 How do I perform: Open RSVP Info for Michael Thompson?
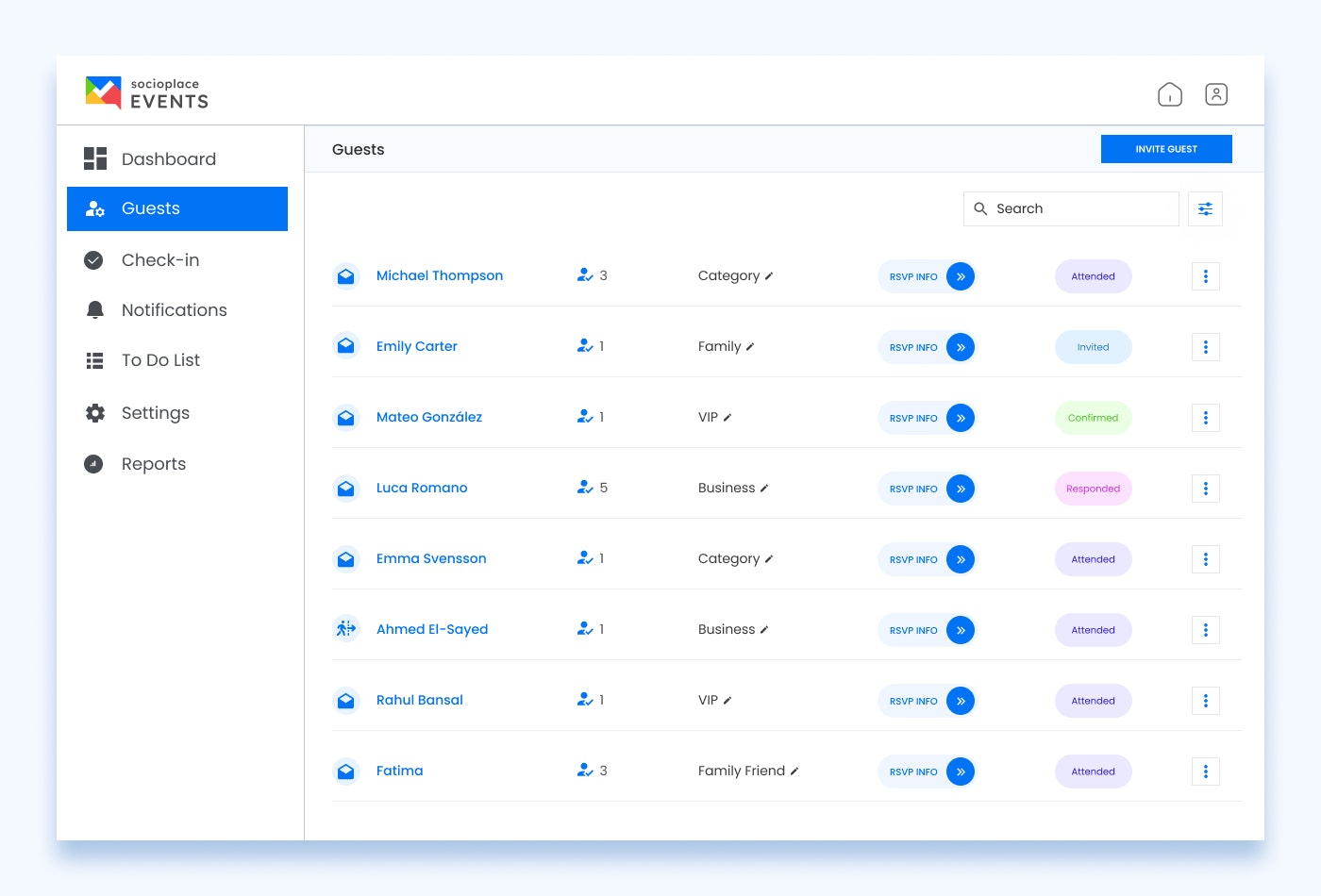927,276
